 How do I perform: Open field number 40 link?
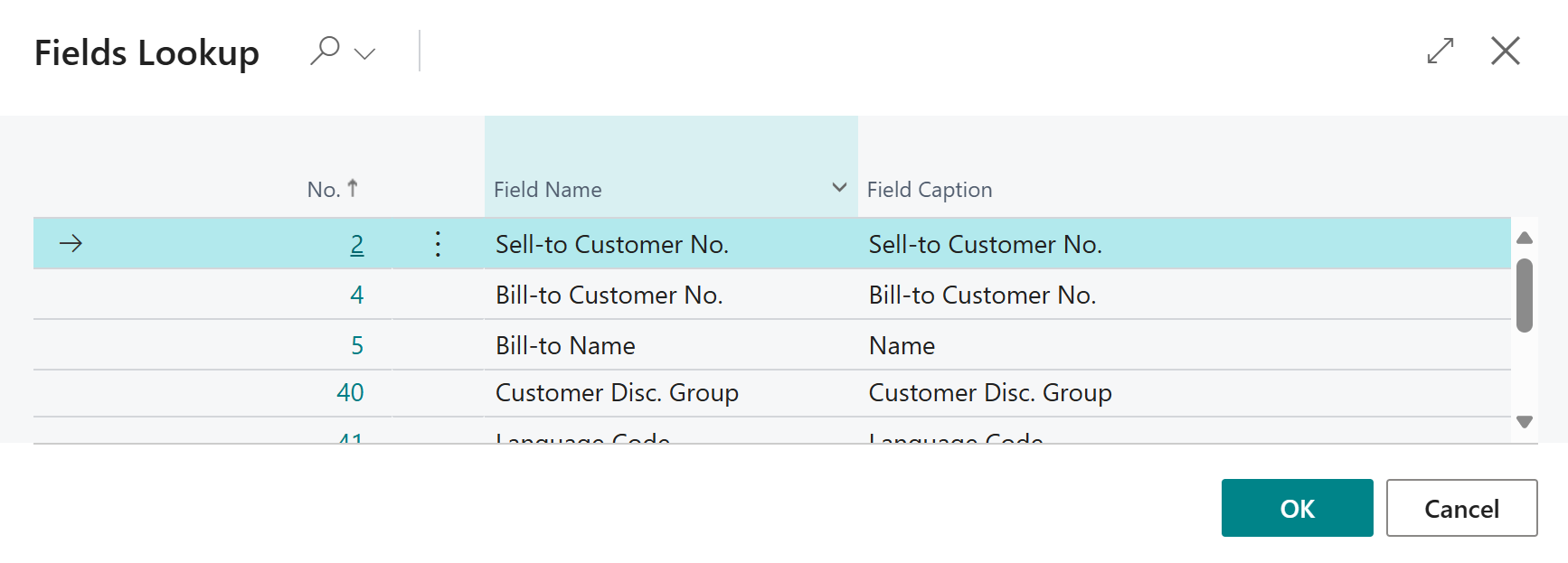coord(351,392)
